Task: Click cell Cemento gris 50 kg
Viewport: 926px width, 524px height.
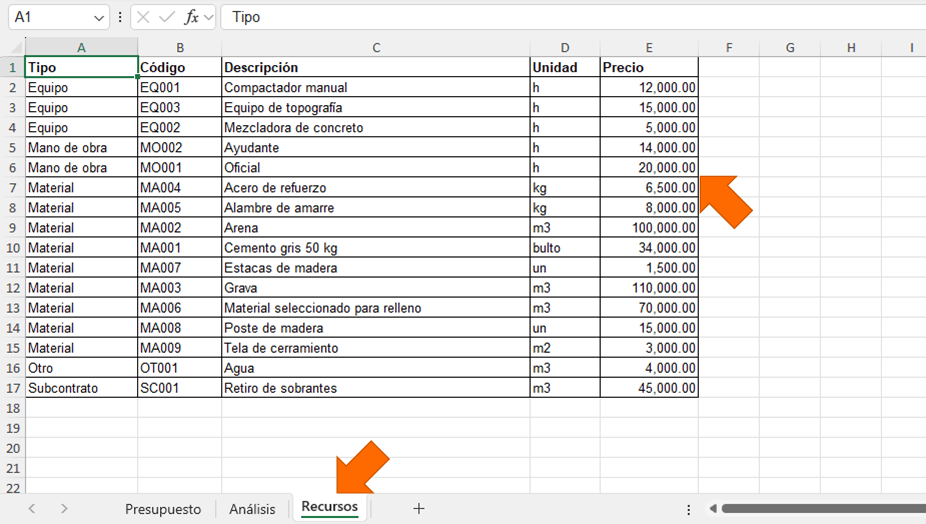Action: (x=376, y=248)
